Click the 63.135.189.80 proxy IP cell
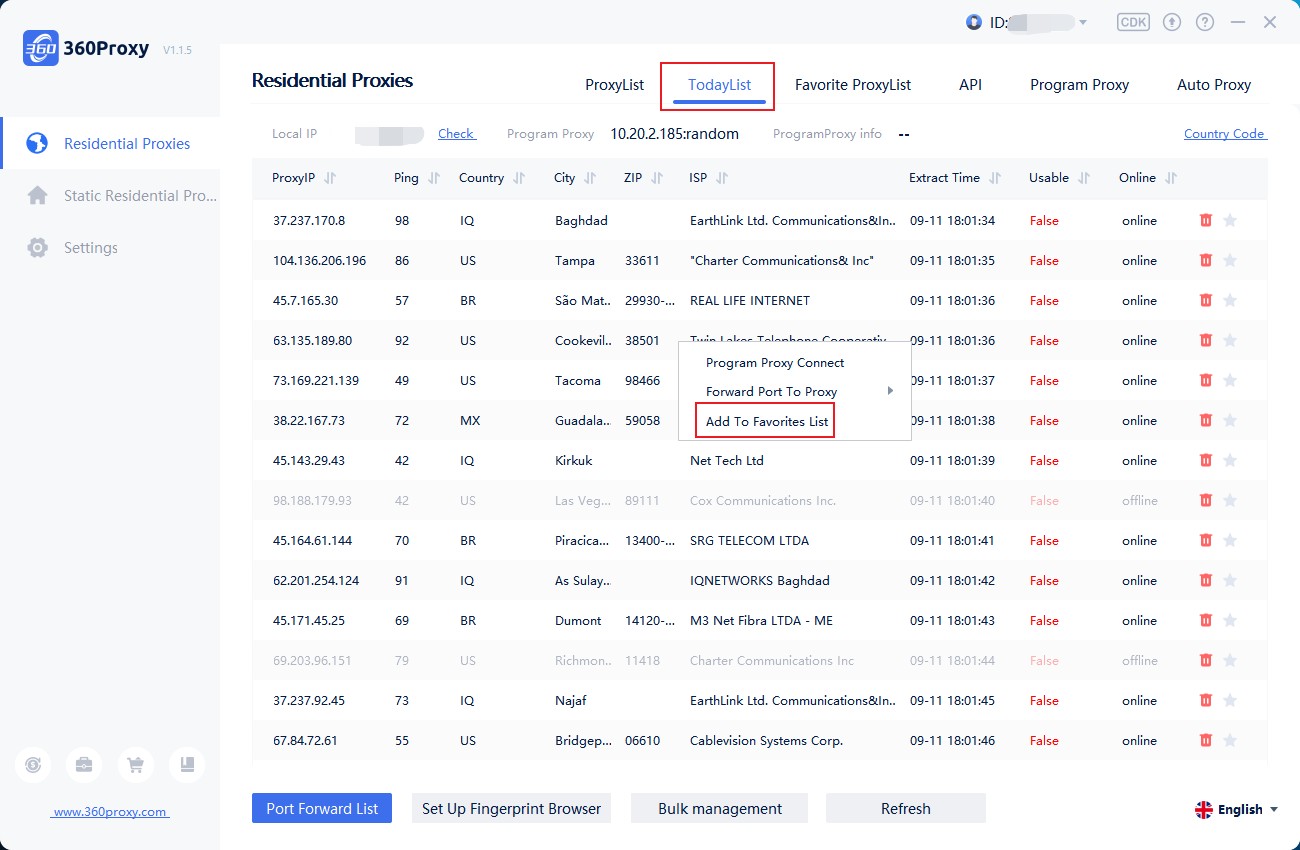This screenshot has height=850, width=1300. tap(313, 341)
